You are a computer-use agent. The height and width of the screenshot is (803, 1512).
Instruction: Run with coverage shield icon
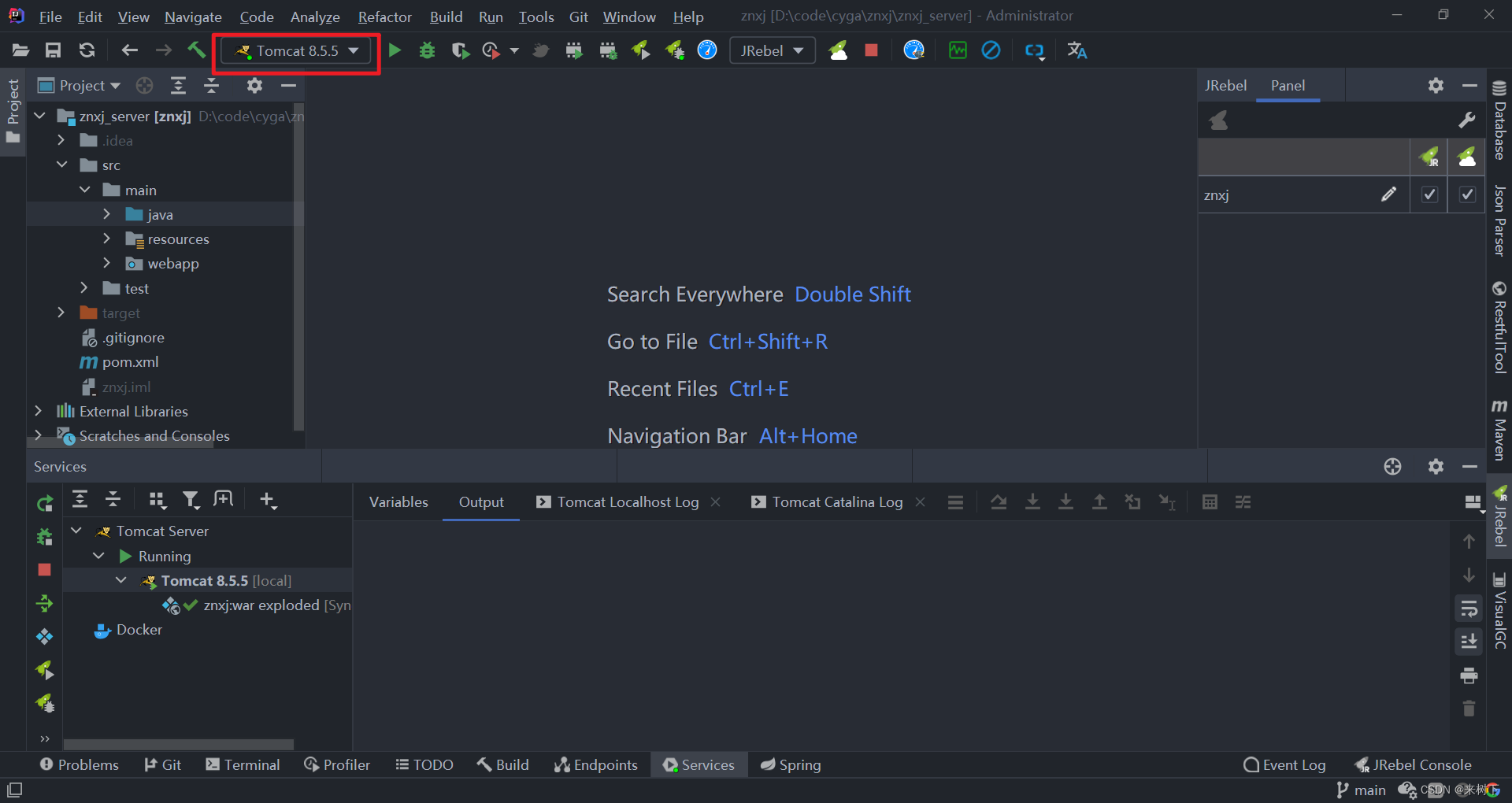coord(461,50)
